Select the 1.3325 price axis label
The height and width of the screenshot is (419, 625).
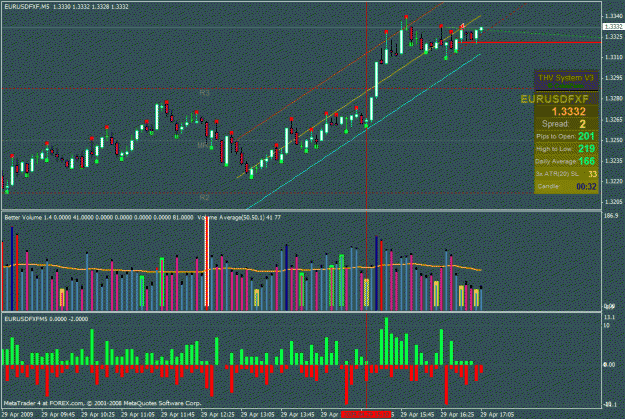tap(613, 37)
